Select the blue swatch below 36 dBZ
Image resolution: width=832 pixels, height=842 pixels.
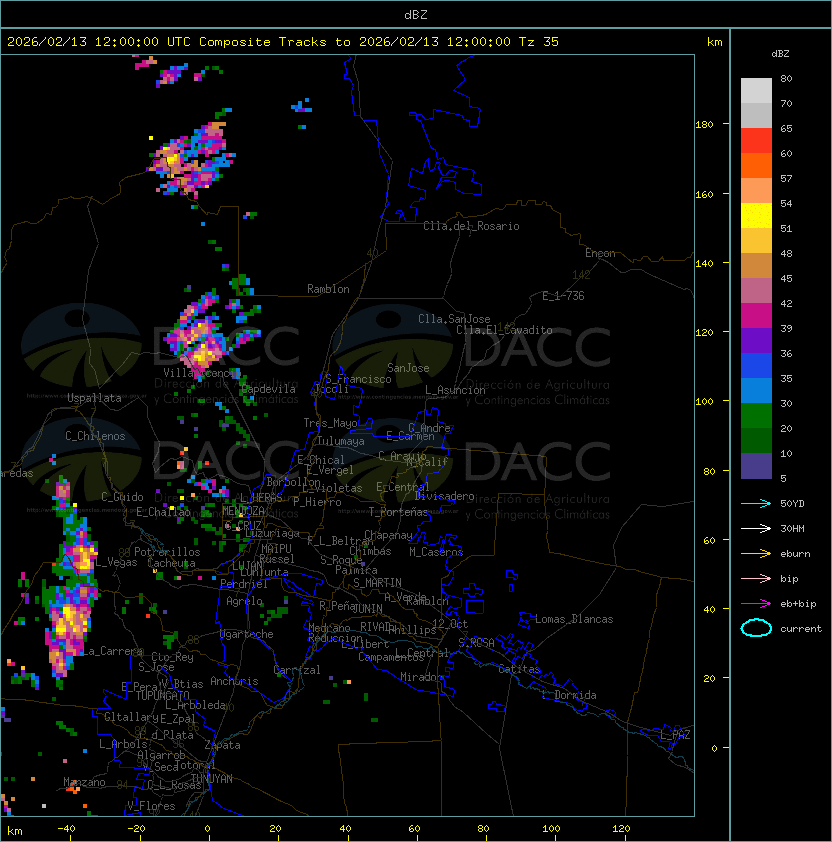click(756, 366)
